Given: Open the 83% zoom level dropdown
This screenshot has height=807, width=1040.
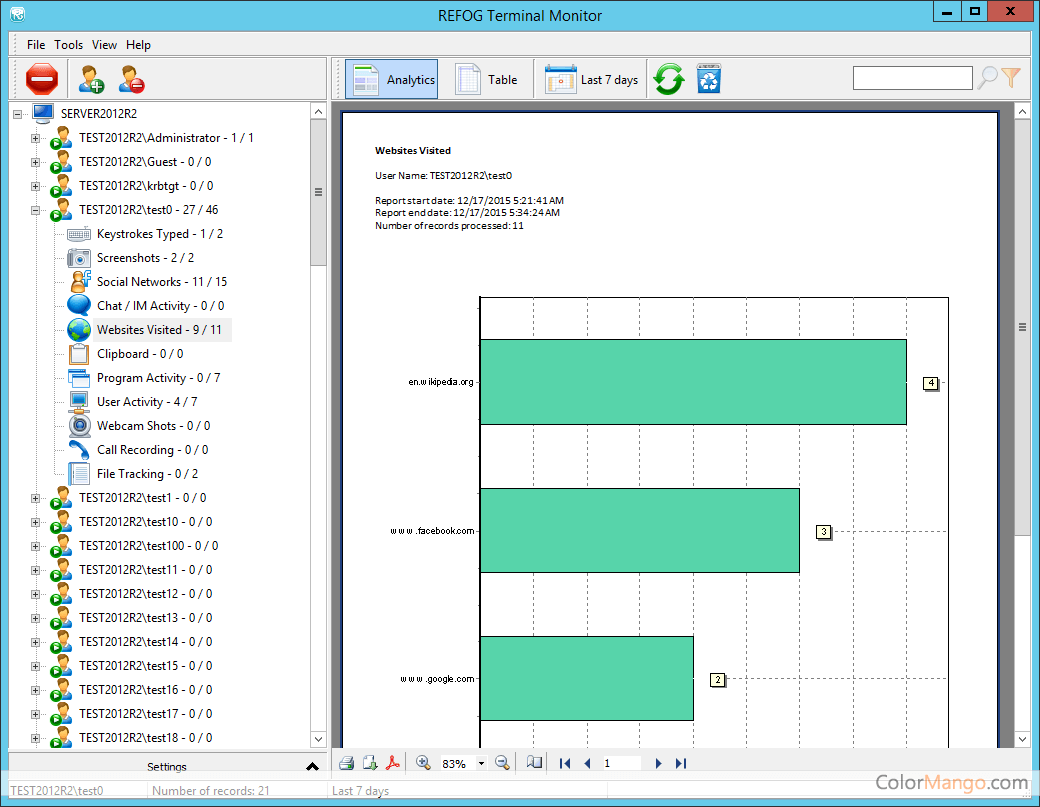Looking at the screenshot, I should [x=481, y=764].
